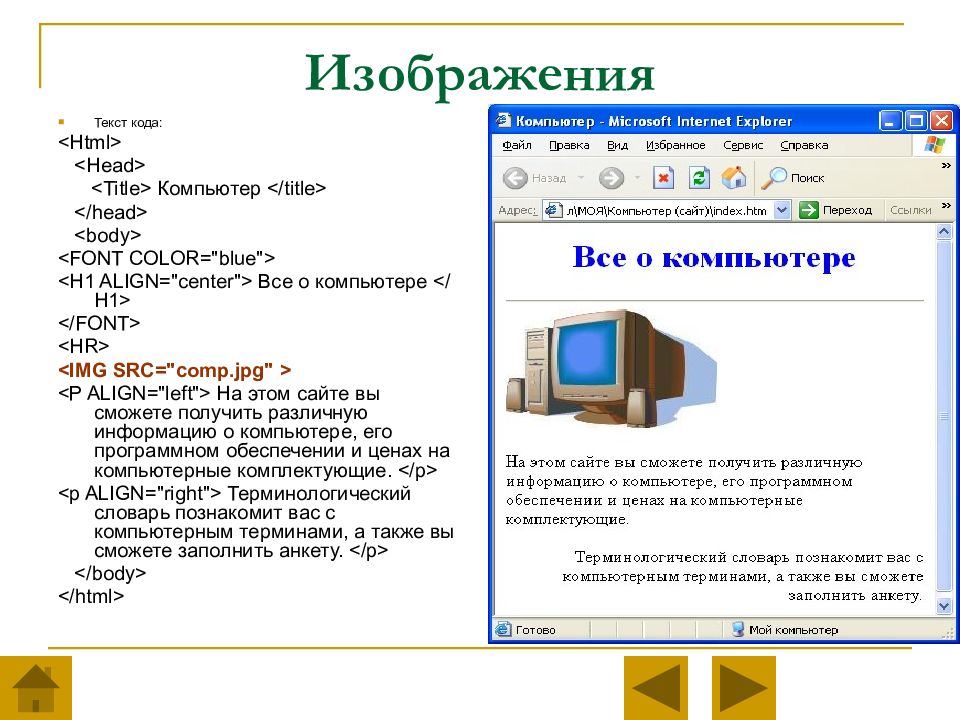Click the Forward arrow button in Internet Explorer
Image resolution: width=960 pixels, height=720 pixels.
click(x=611, y=178)
